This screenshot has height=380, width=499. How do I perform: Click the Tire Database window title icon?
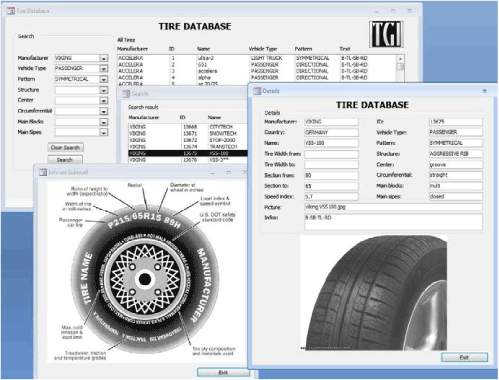11,11
